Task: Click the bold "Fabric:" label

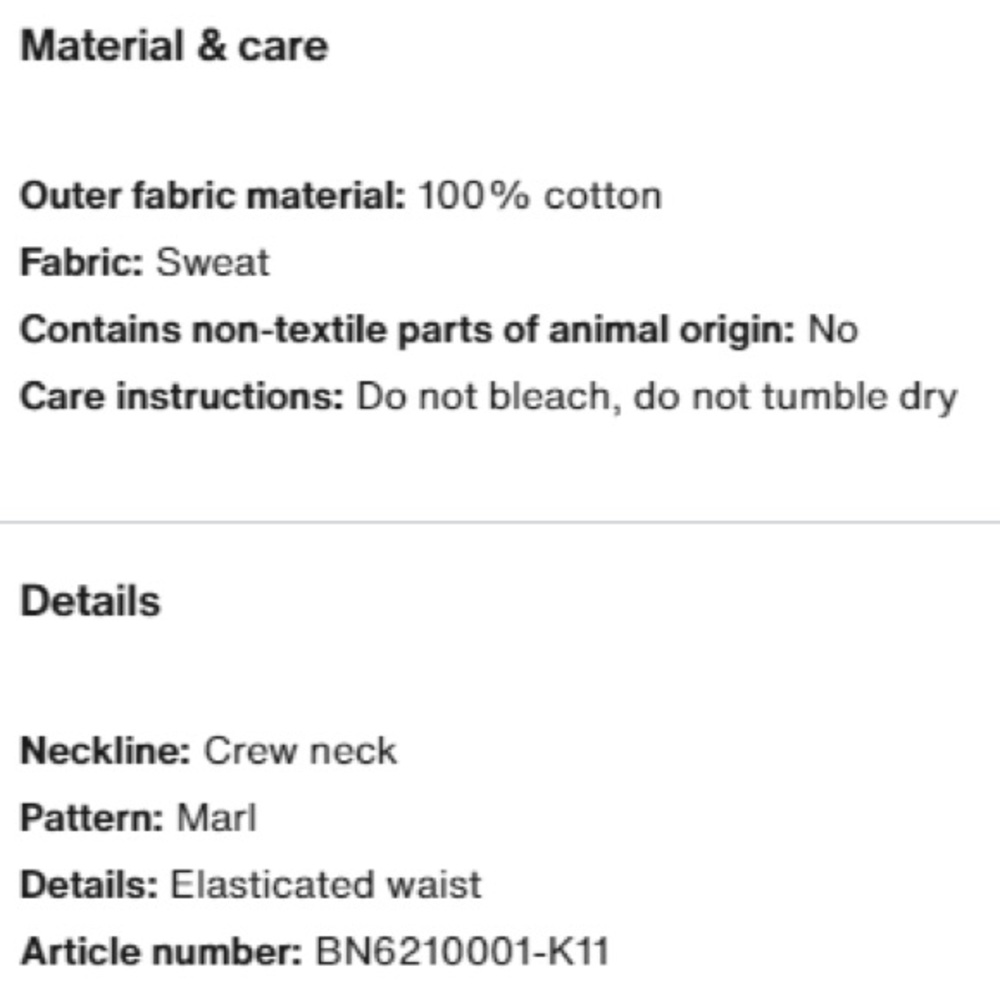Action: pos(83,263)
